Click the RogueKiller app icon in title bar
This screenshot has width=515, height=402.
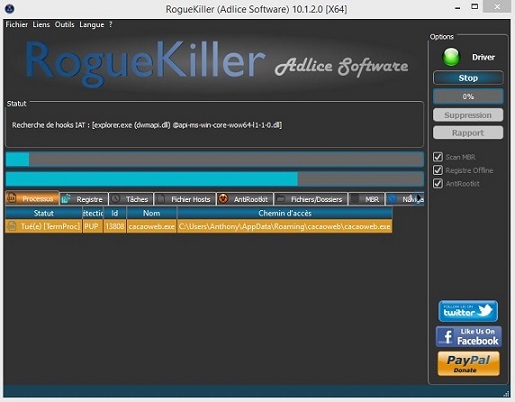pos(10,9)
